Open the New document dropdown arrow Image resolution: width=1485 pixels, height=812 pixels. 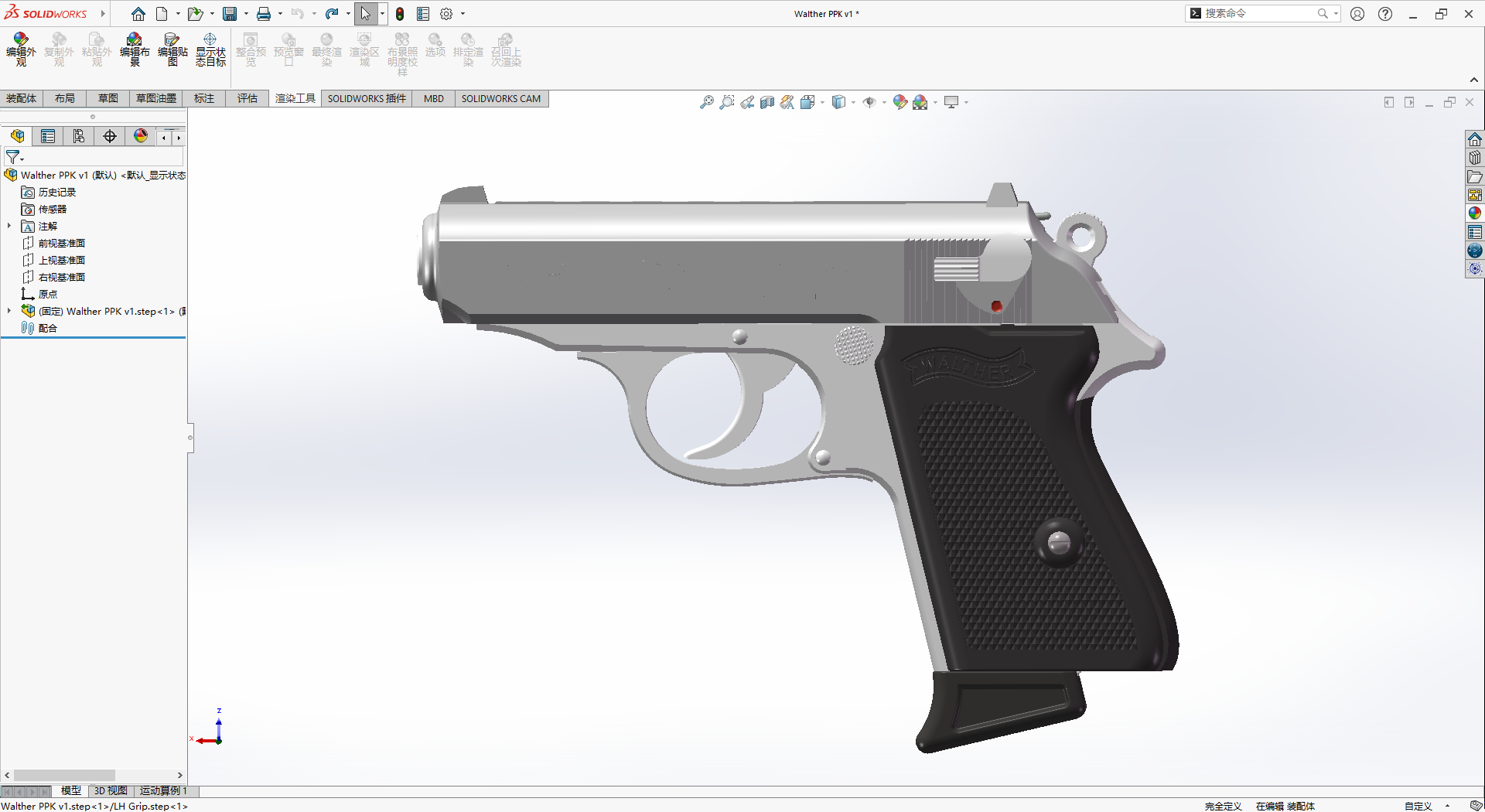click(178, 14)
